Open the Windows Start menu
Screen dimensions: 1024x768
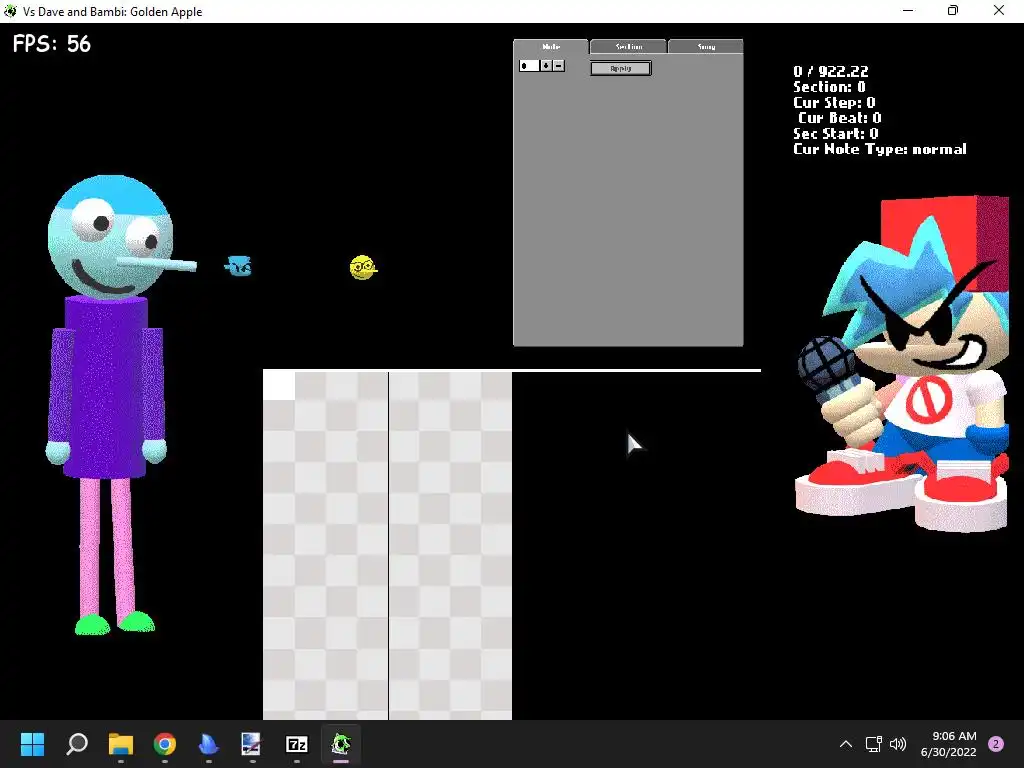(x=32, y=744)
